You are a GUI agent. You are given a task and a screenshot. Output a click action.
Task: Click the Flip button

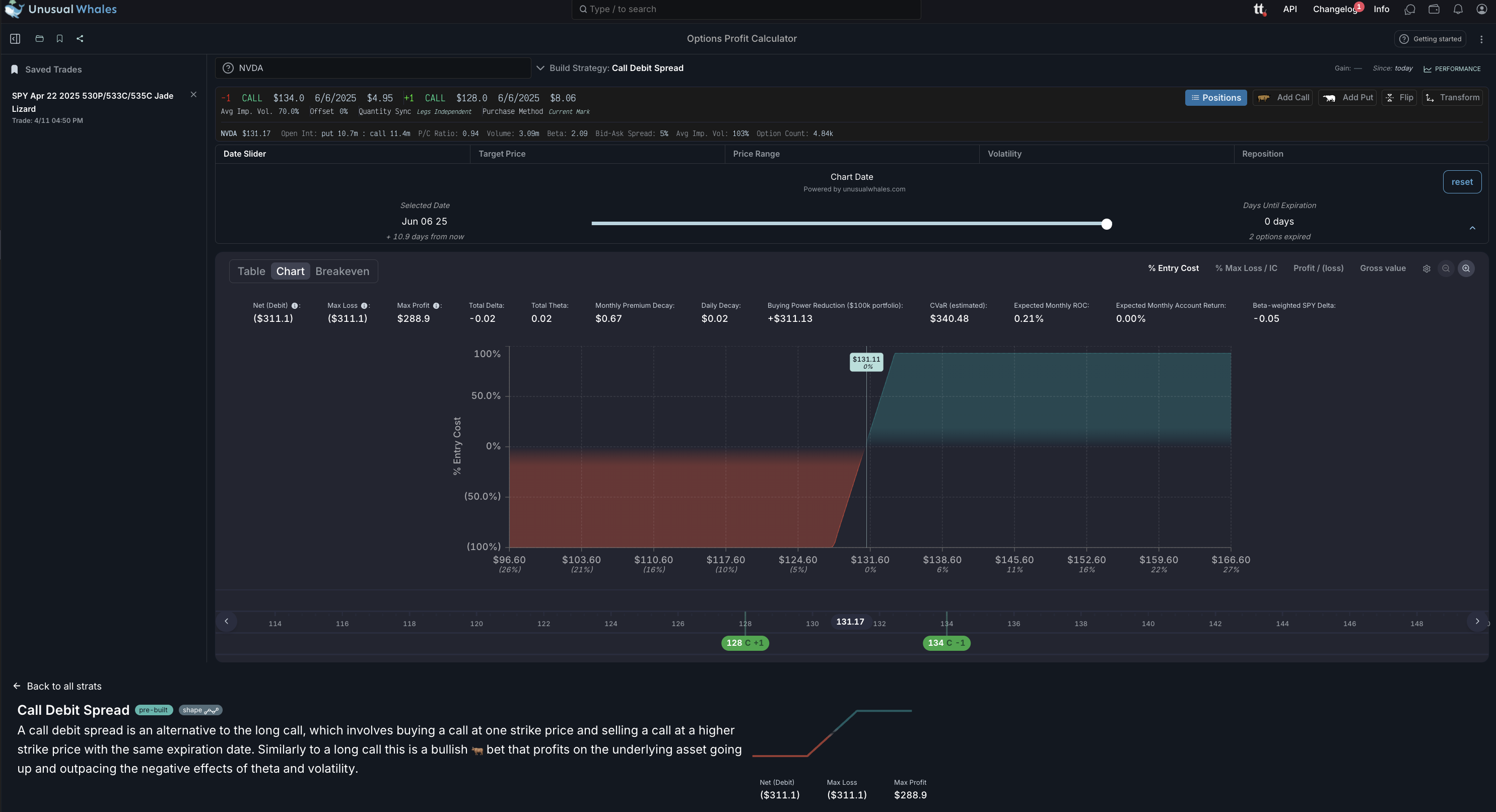click(x=1399, y=98)
